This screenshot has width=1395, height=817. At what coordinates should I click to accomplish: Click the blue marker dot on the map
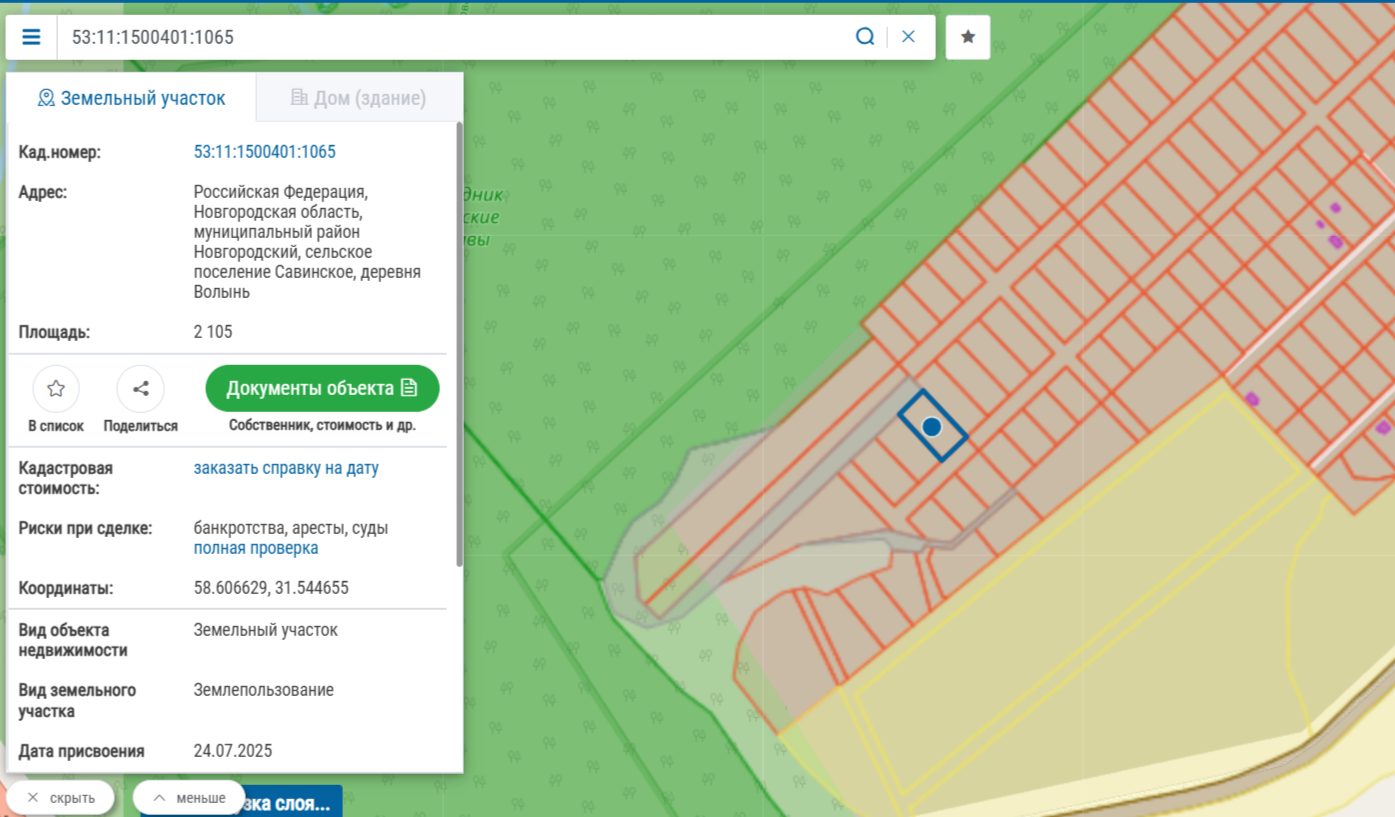(932, 427)
